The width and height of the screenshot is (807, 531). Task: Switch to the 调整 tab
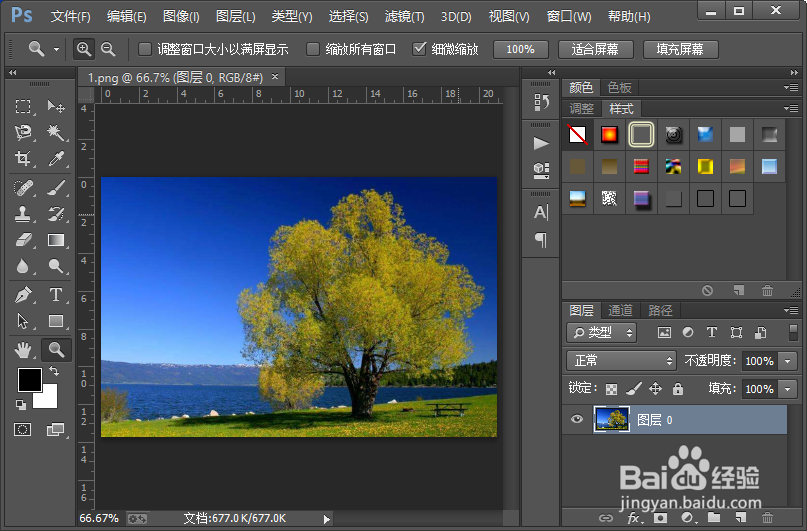[582, 109]
